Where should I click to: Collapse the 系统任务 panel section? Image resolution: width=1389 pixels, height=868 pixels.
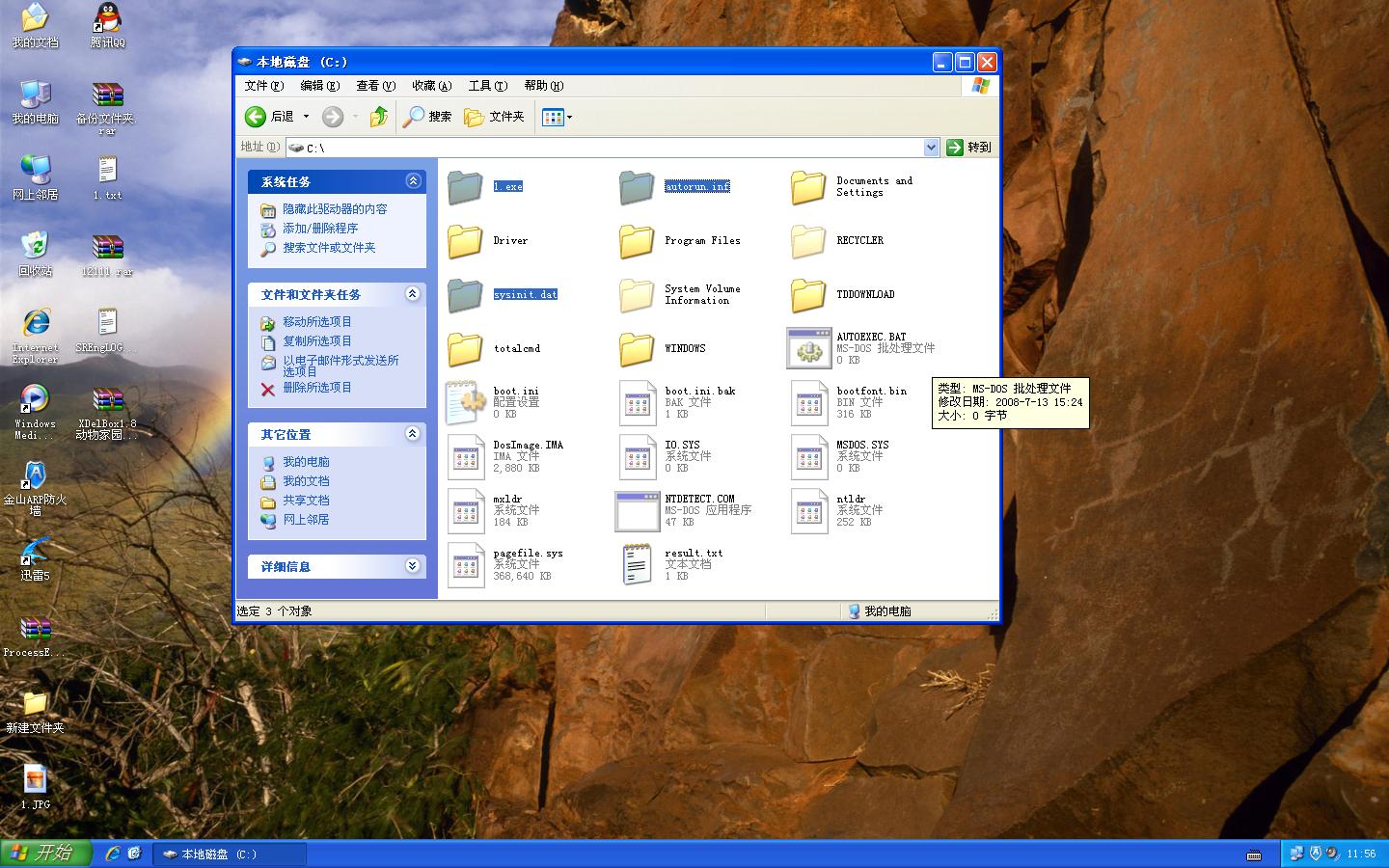pyautogui.click(x=413, y=181)
